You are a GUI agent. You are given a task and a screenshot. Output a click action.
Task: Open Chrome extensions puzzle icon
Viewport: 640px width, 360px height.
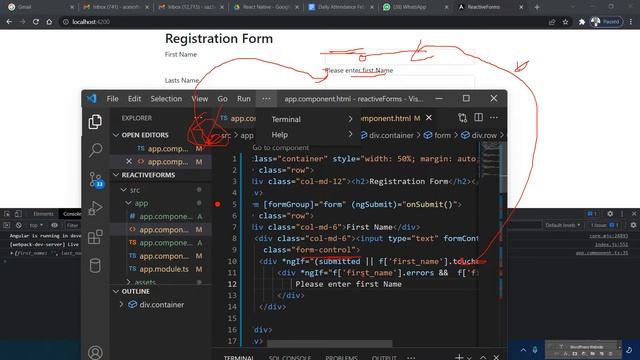click(x=582, y=22)
